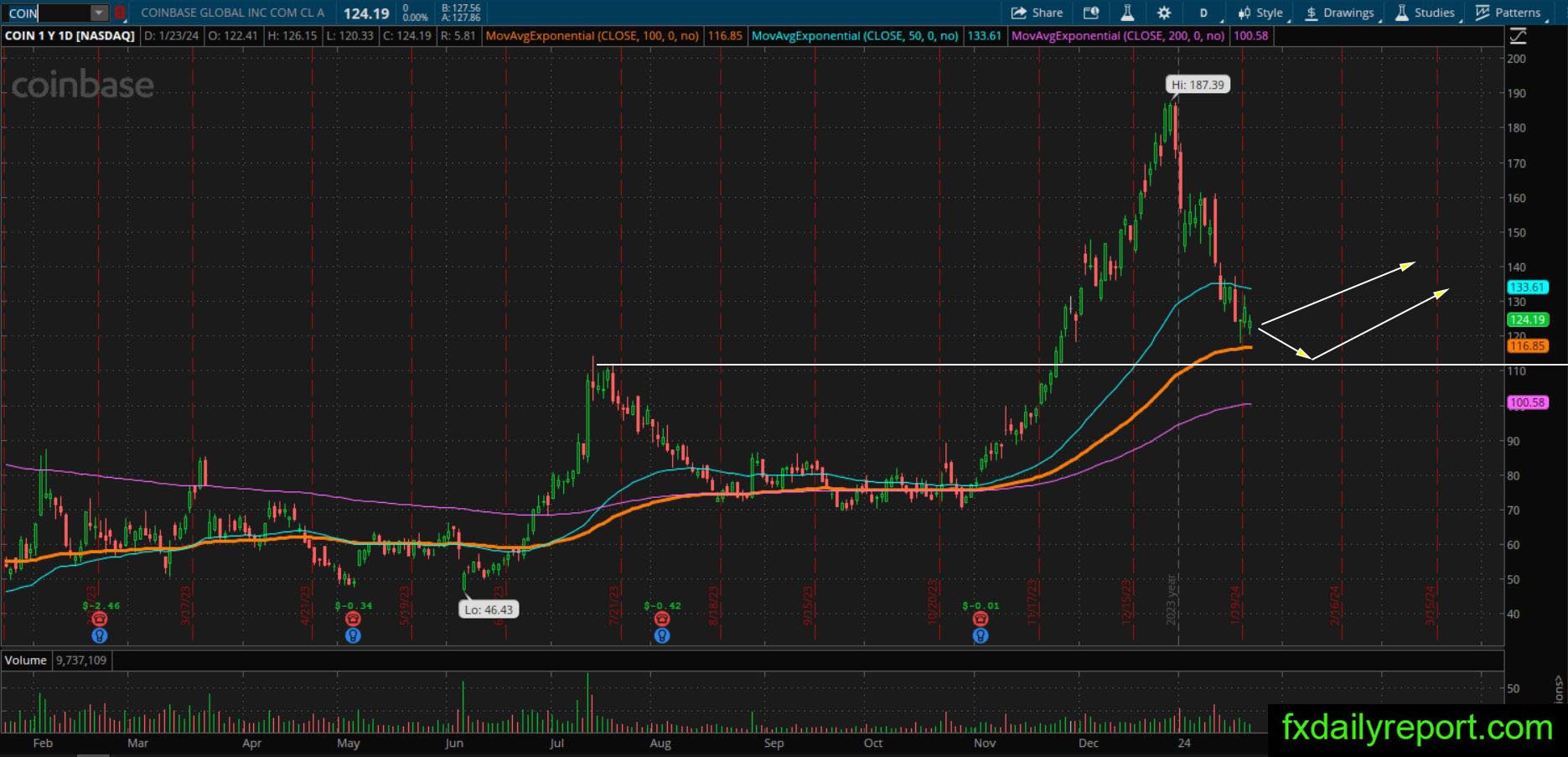Viewport: 1568px width, 757px height.
Task: Click the 200 level on price axis
Action: point(1517,59)
